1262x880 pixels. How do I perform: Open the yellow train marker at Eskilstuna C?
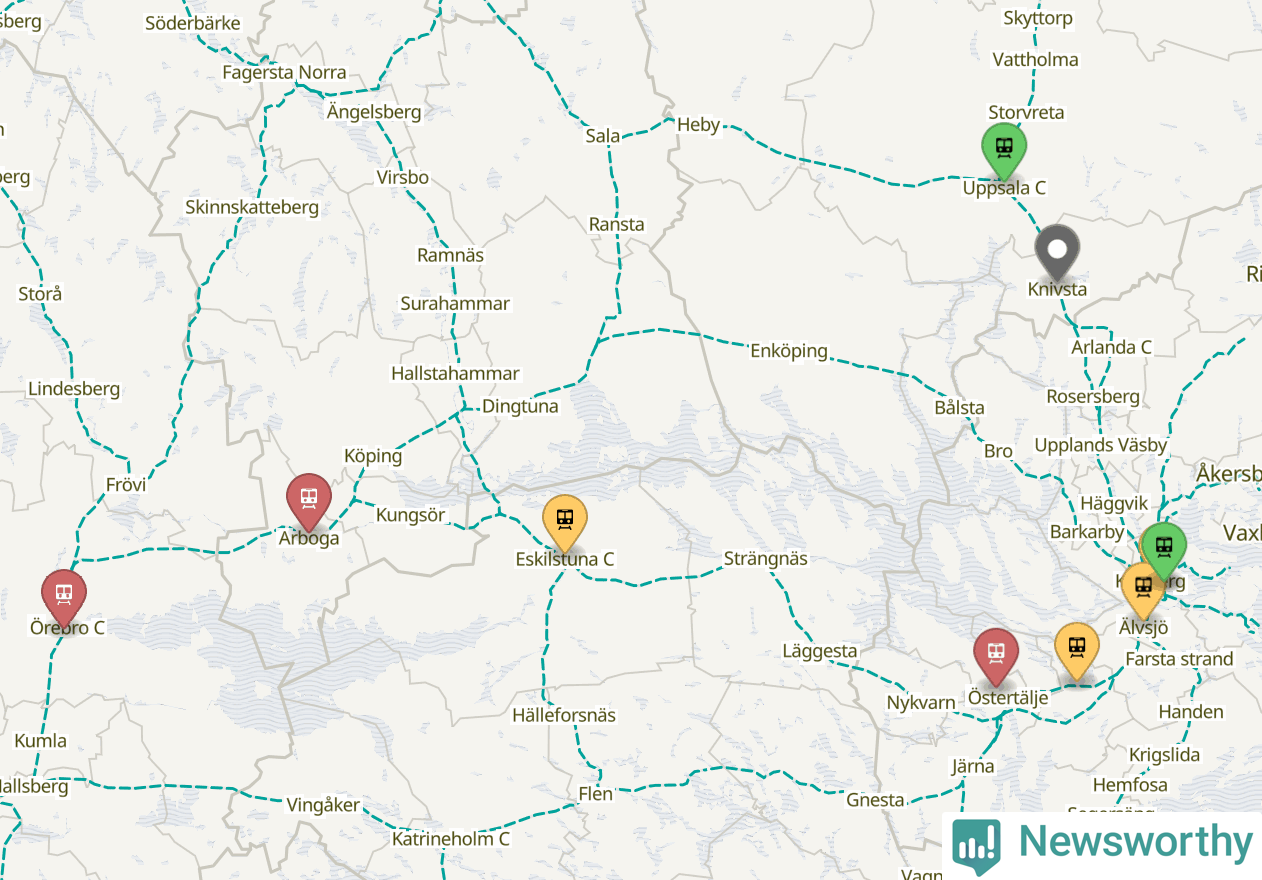[x=565, y=522]
